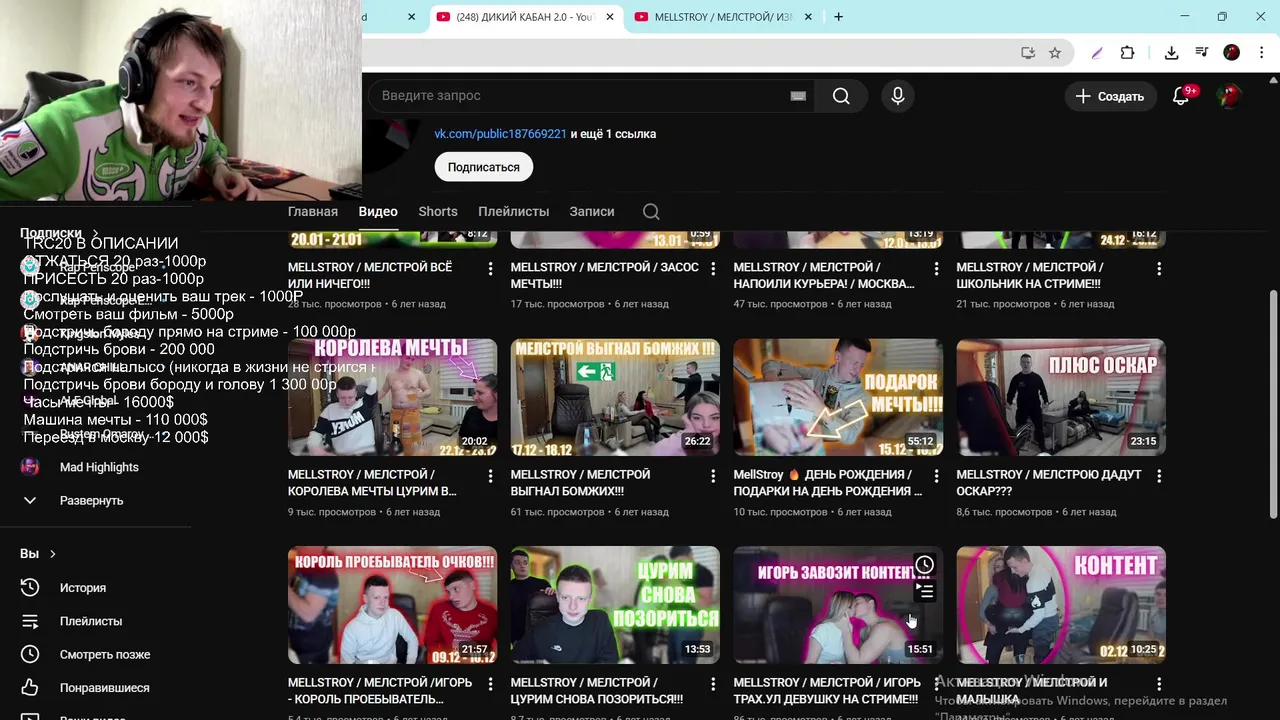Click the Подписаться subscribe button
Screen dimensions: 1280x720
[483, 167]
